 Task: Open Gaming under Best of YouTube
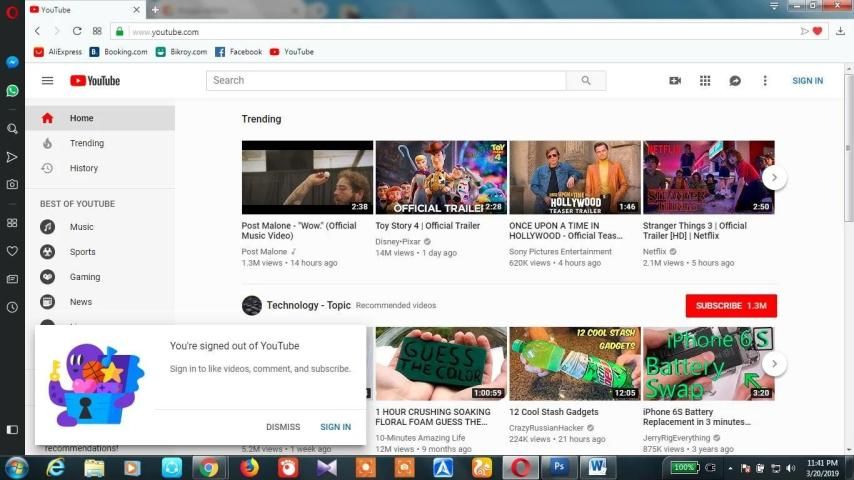coord(84,277)
